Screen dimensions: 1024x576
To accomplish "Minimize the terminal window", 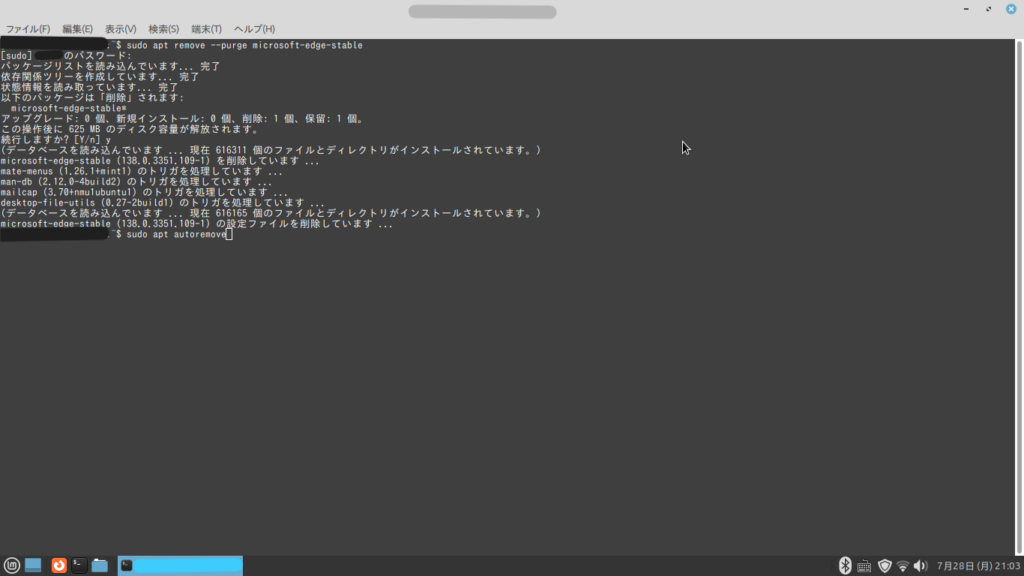I will (966, 9).
